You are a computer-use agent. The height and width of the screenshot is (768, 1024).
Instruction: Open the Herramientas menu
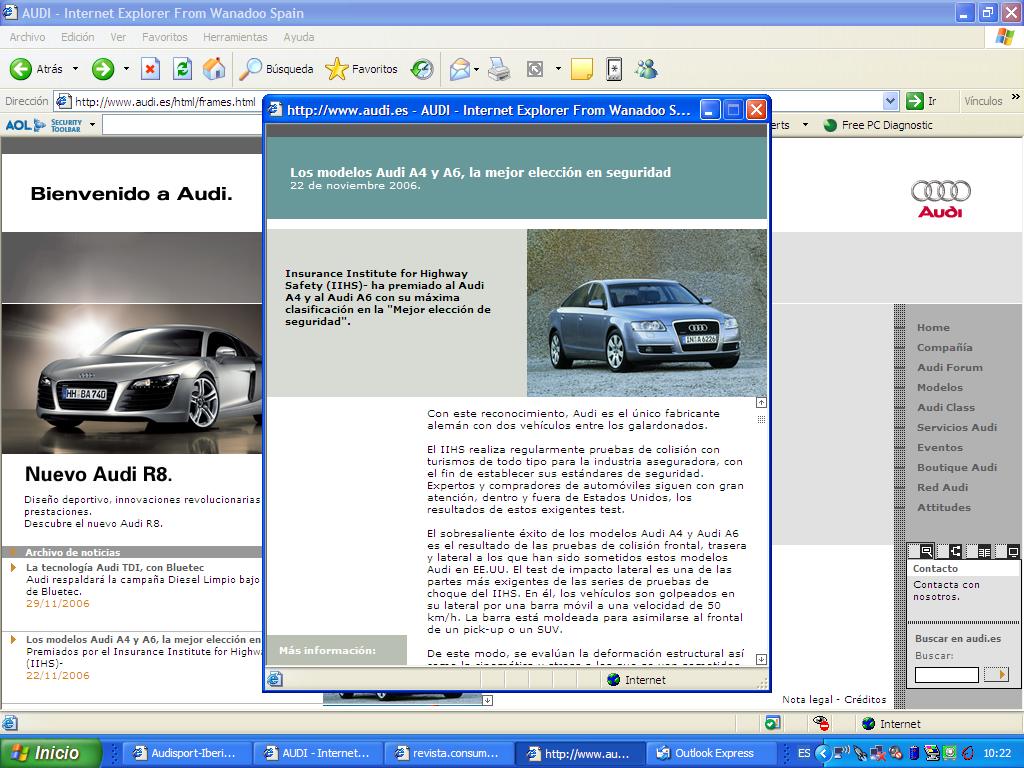[x=235, y=37]
